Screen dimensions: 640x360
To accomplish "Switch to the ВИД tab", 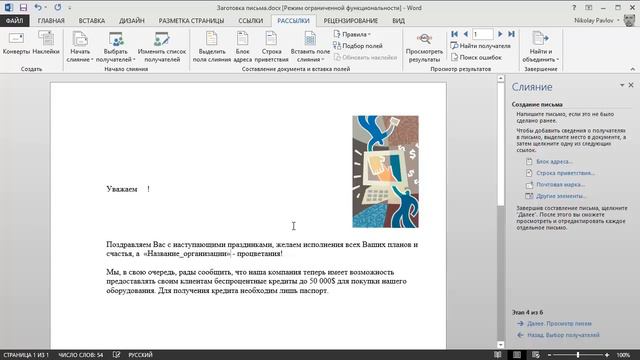I will [398, 20].
